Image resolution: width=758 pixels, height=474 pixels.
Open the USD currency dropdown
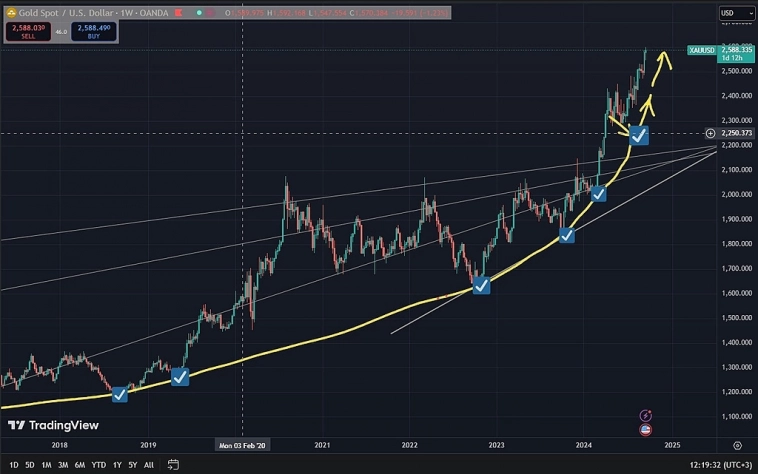click(731, 14)
